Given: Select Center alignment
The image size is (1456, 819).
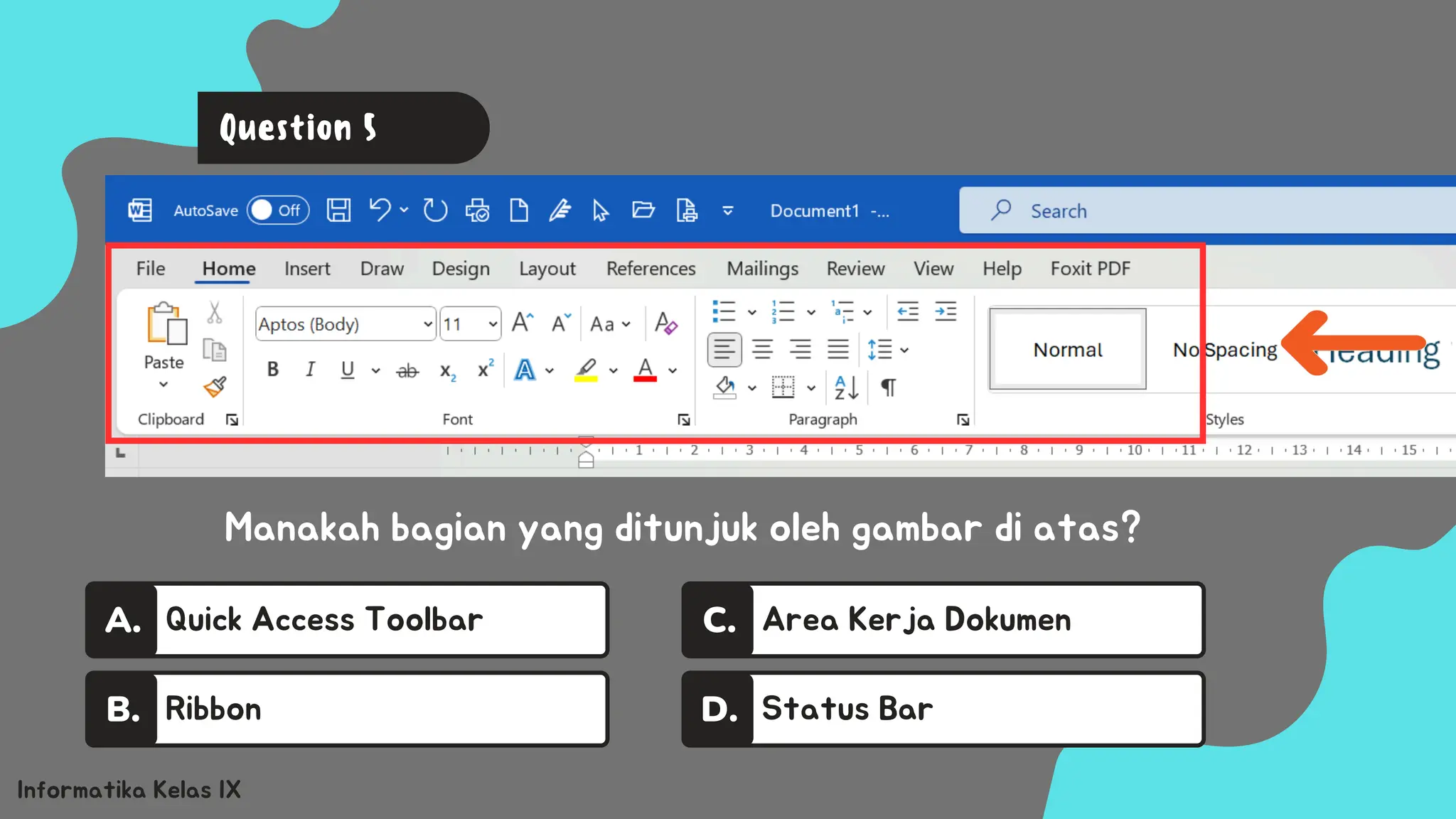Looking at the screenshot, I should [763, 350].
